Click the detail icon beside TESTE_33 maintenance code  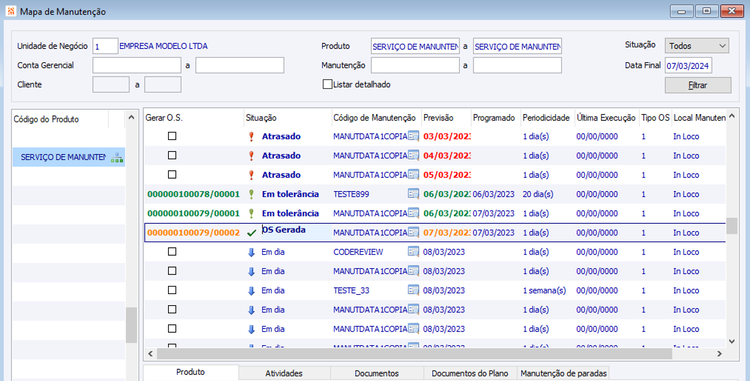coord(413,290)
